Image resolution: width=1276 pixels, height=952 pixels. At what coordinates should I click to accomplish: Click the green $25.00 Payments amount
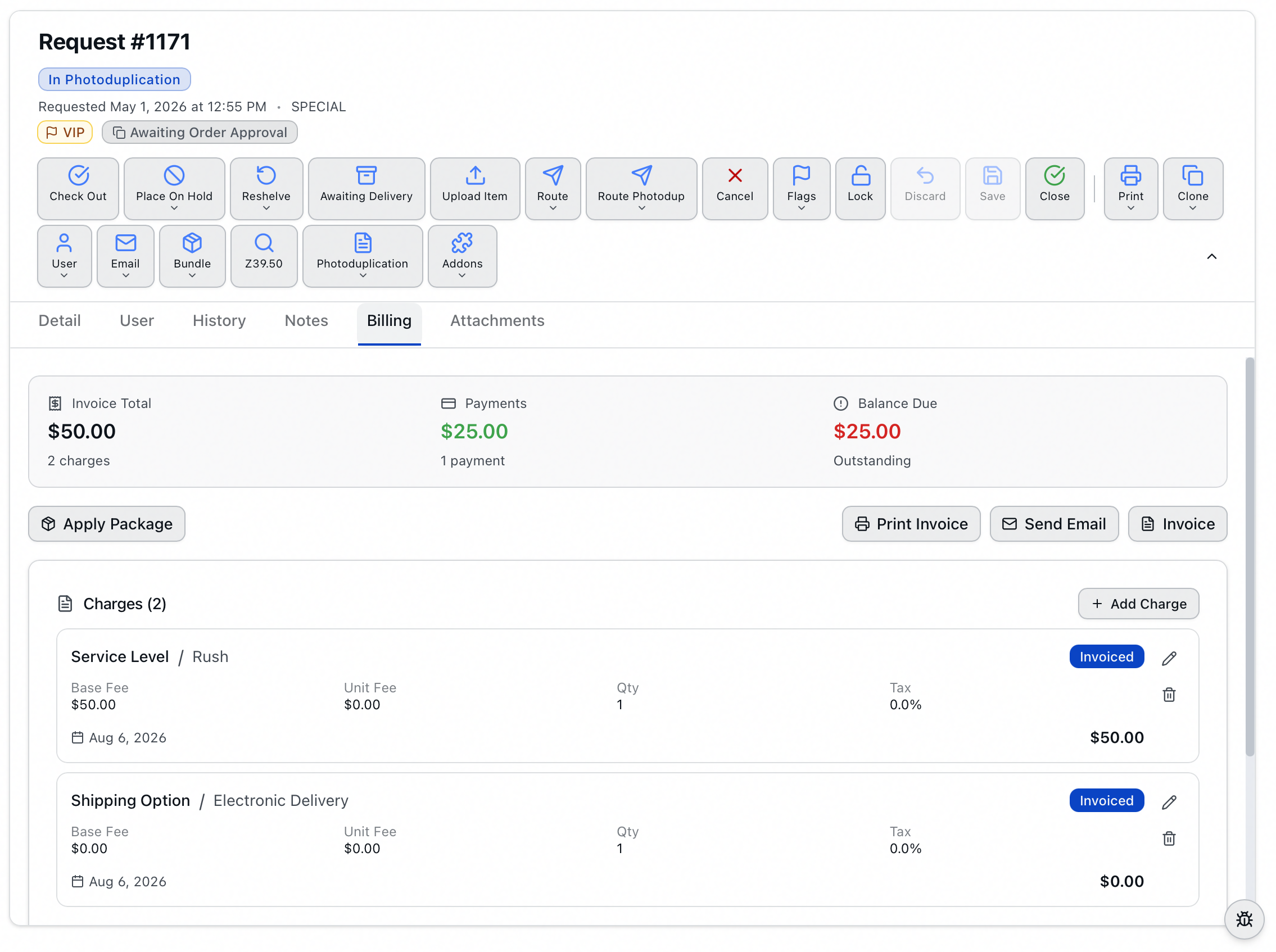[x=474, y=431]
